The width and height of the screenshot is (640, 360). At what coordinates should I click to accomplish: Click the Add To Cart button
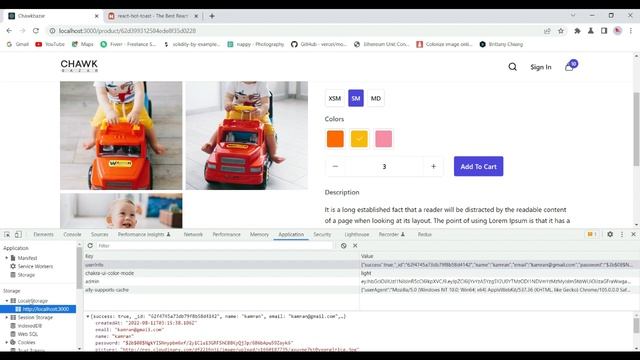[x=478, y=167]
